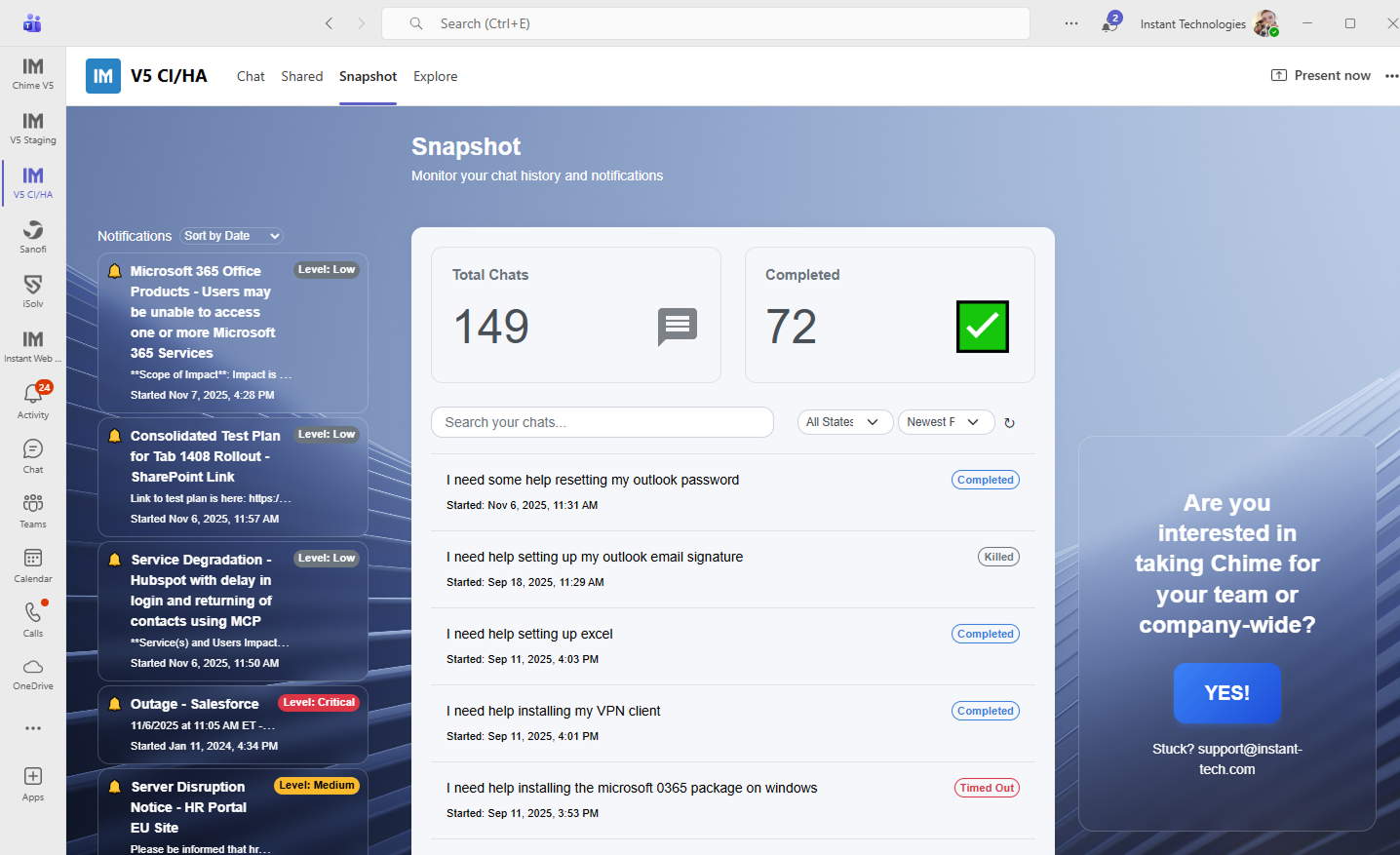Screen dimensions: 1400x855
Task: Open the Service Degradation Hubspot notification
Action: (233, 611)
